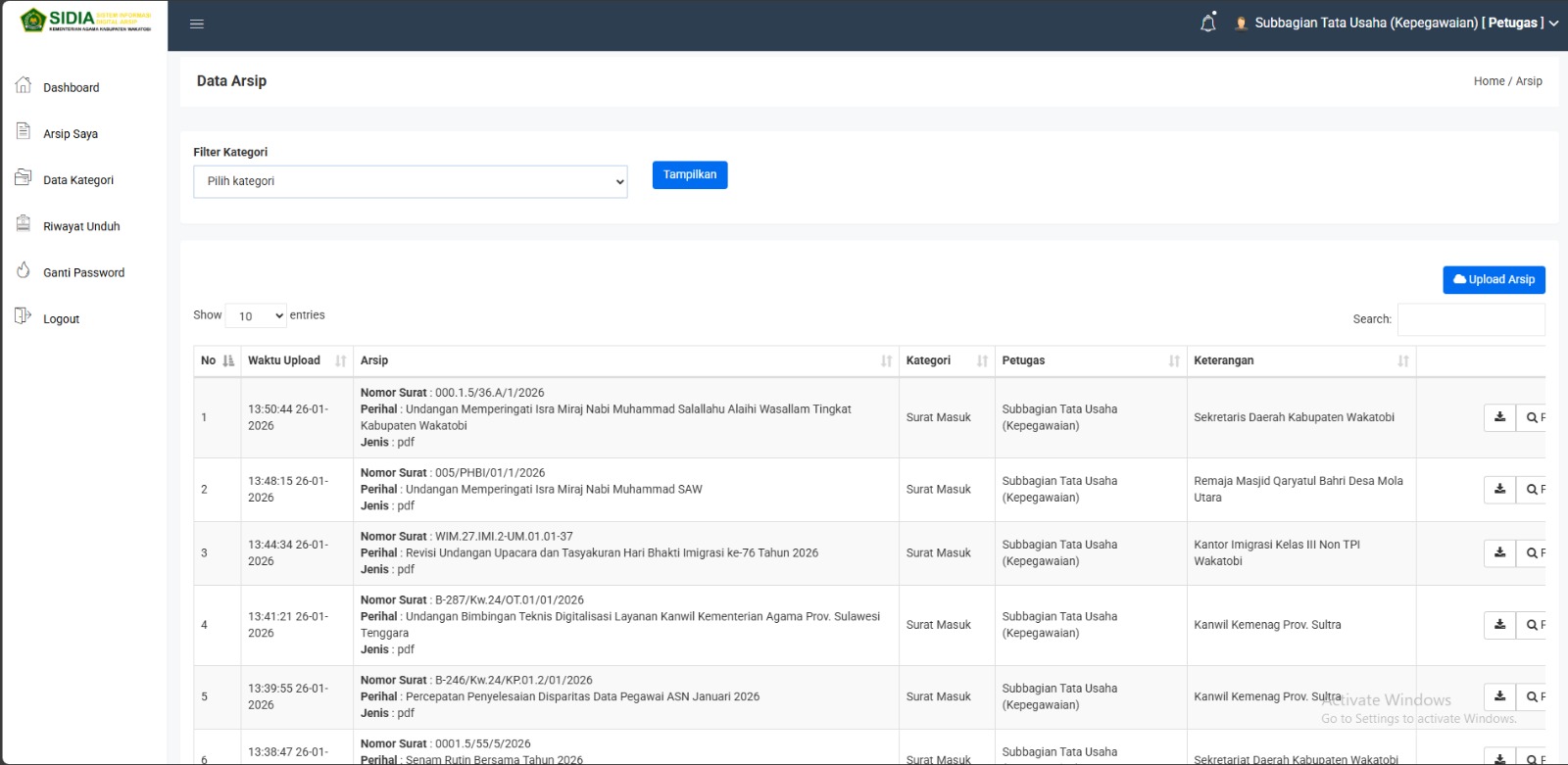
Task: Focus the table Search input field
Action: pos(1470,319)
